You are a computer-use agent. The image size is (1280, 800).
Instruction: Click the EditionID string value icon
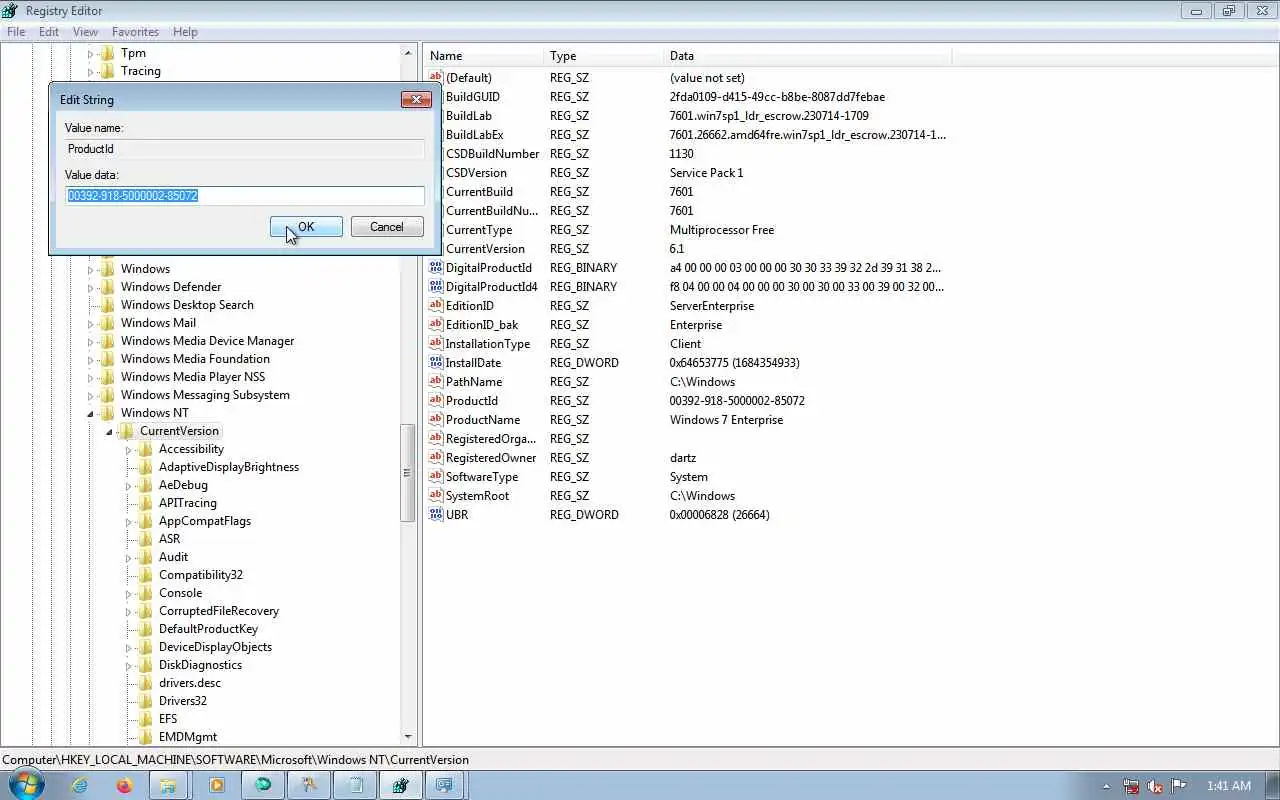click(435, 306)
